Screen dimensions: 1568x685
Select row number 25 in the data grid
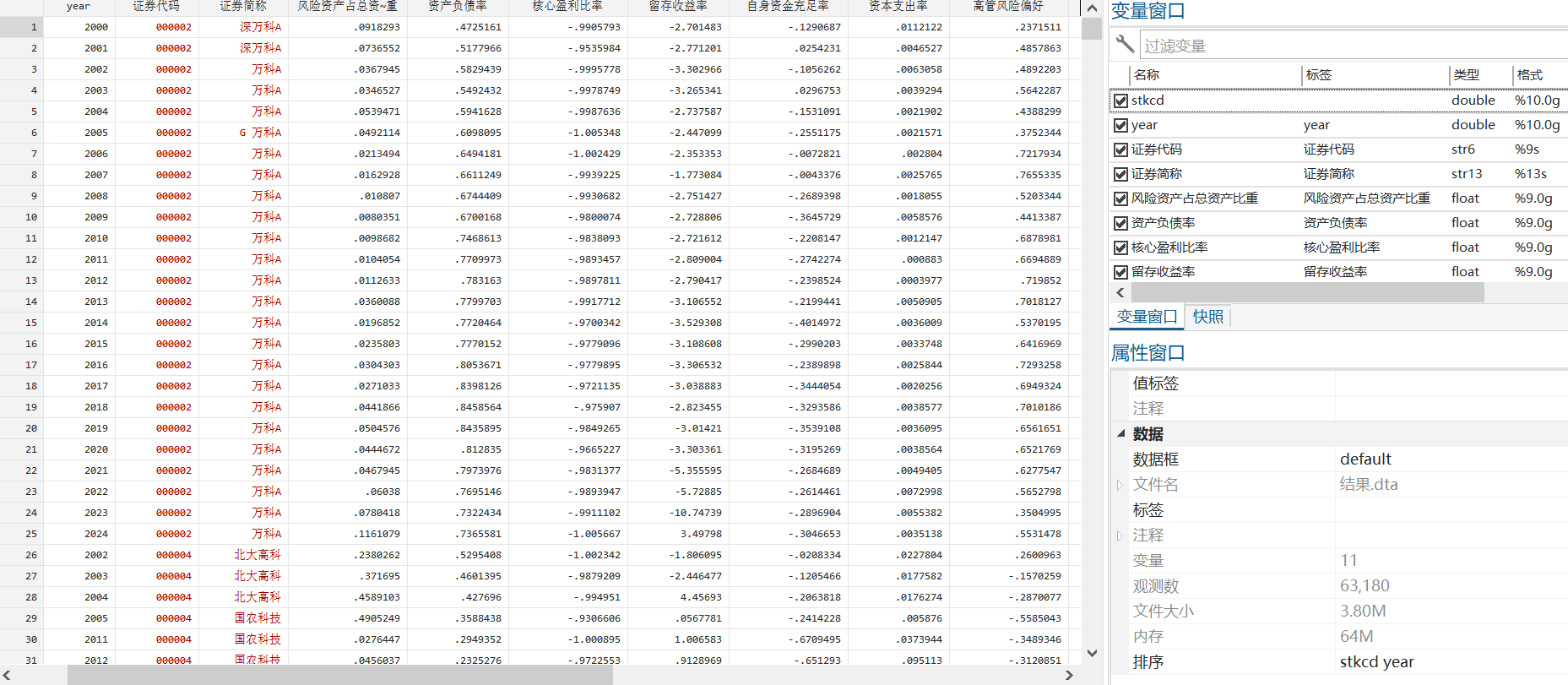pyautogui.click(x=22, y=534)
